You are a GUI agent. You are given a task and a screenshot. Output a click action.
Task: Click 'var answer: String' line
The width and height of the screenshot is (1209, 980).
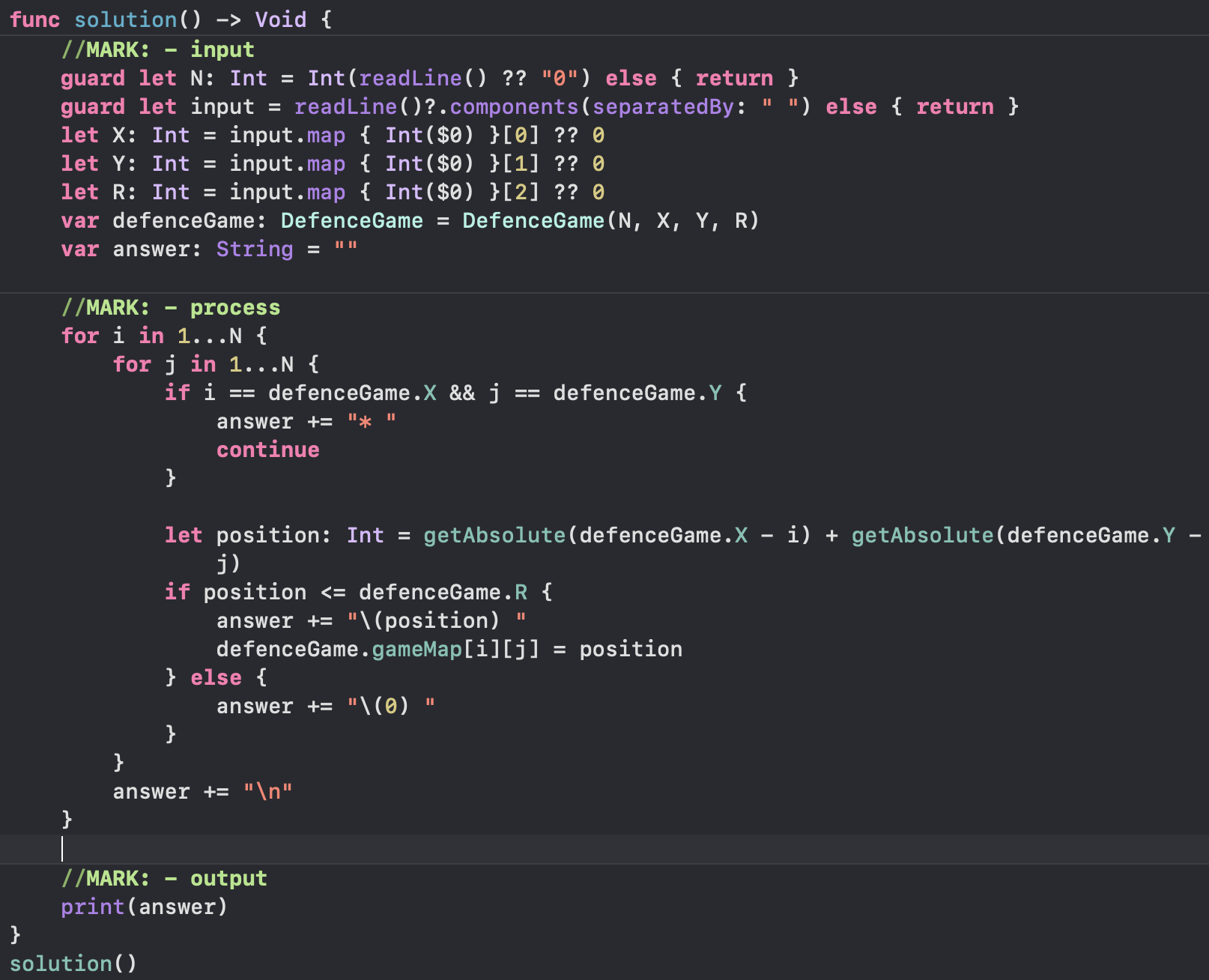(x=210, y=249)
